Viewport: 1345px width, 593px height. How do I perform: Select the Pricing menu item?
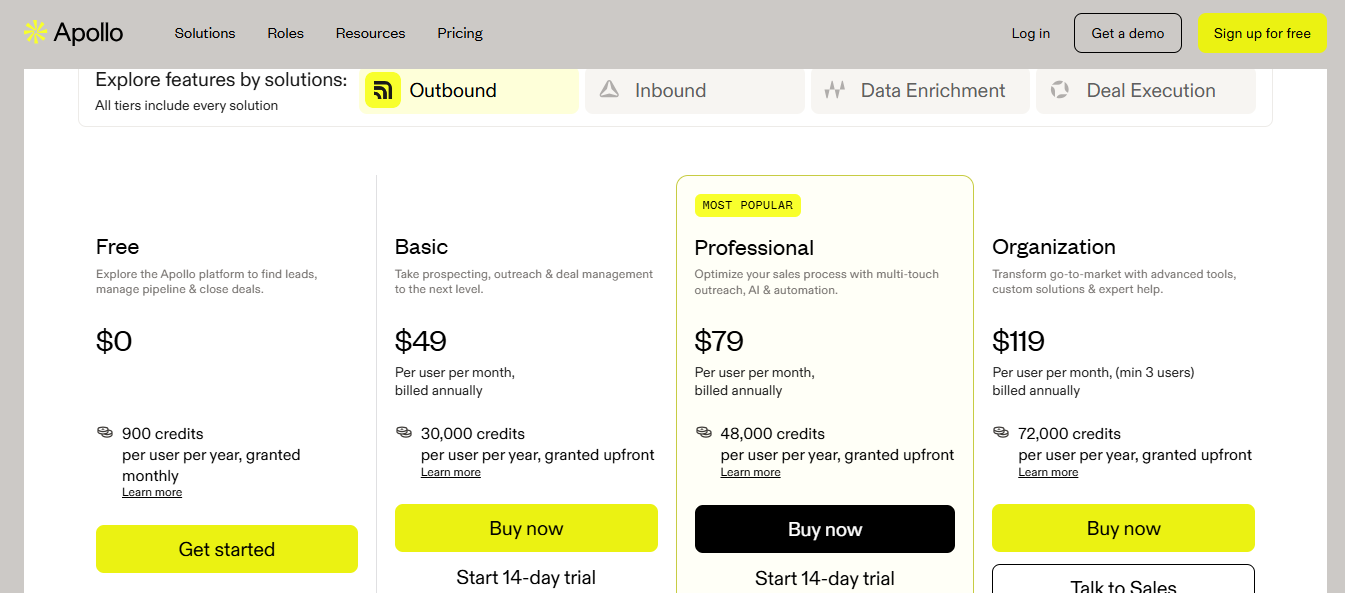(x=459, y=33)
